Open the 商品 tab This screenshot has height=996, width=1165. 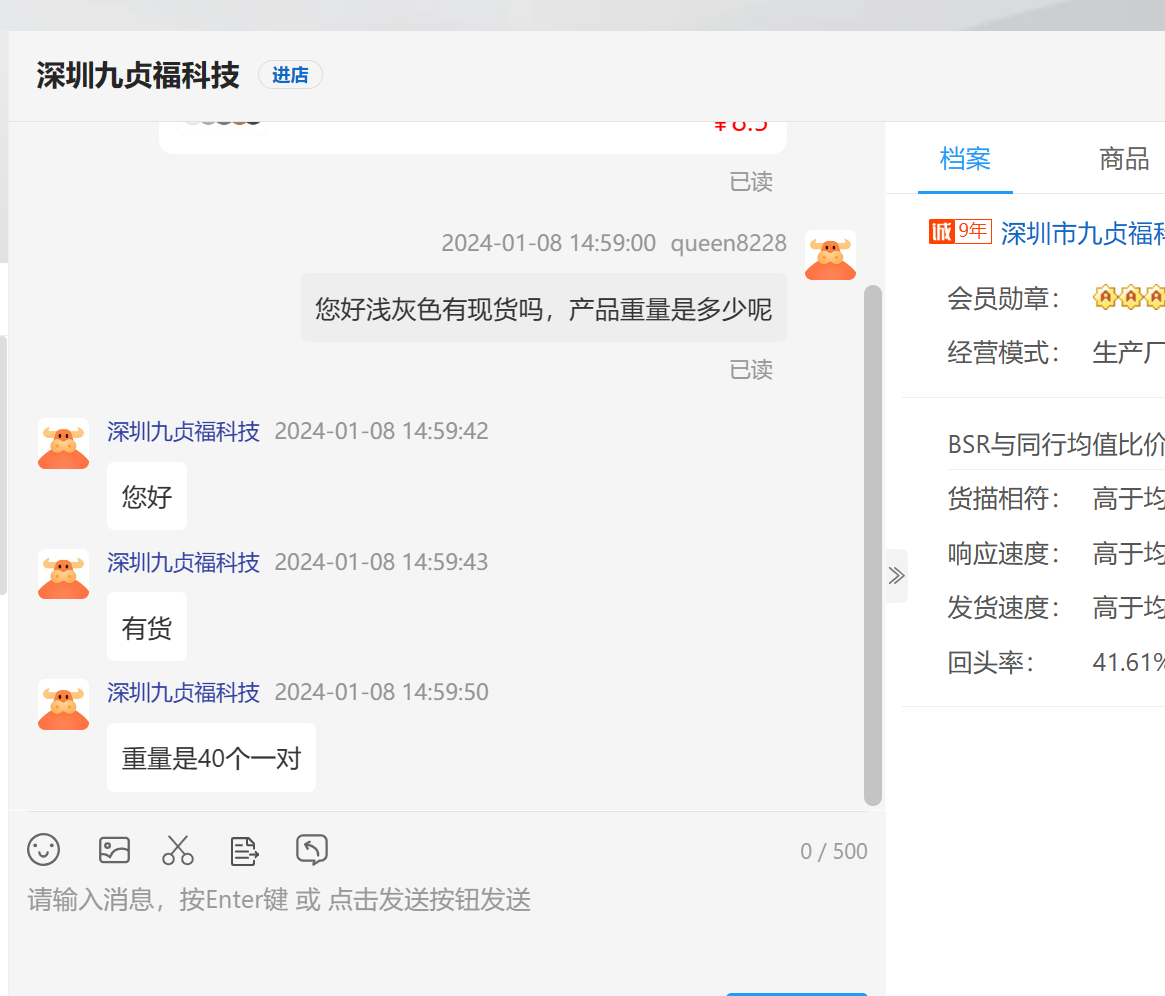1124,159
